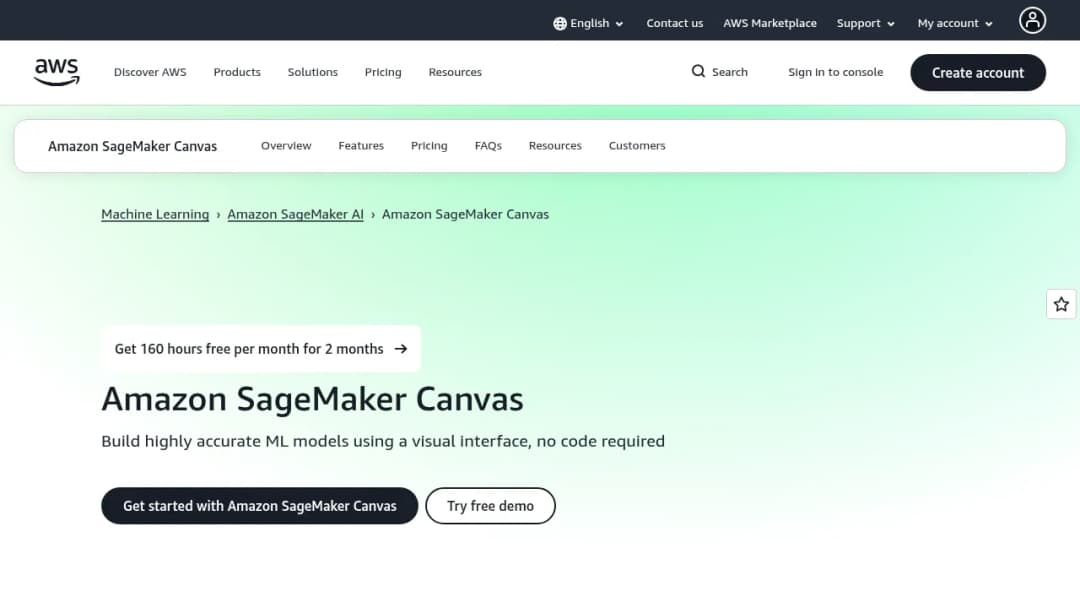This screenshot has height=608, width=1080.
Task: Click the globe language icon
Action: pyautogui.click(x=559, y=23)
